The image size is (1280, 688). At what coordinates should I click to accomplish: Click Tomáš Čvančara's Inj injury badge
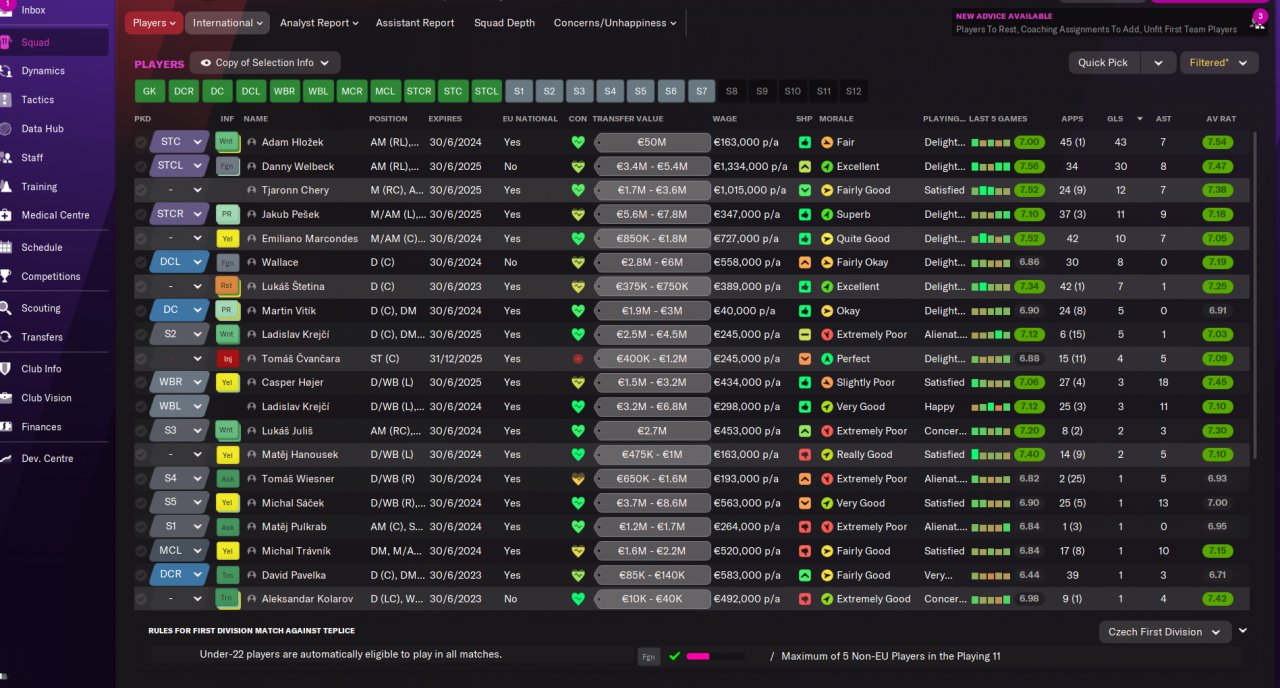(227, 358)
